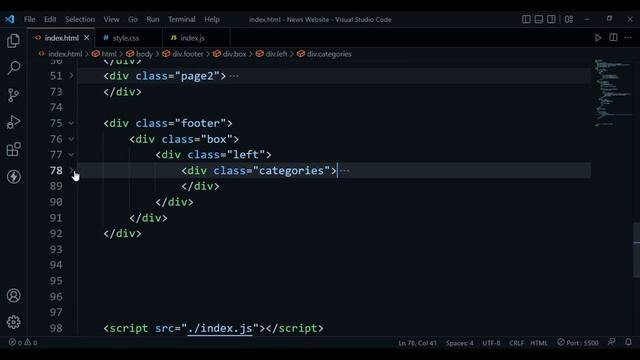
Task: Click the Run play button in editor toolbar
Action: click(x=598, y=38)
